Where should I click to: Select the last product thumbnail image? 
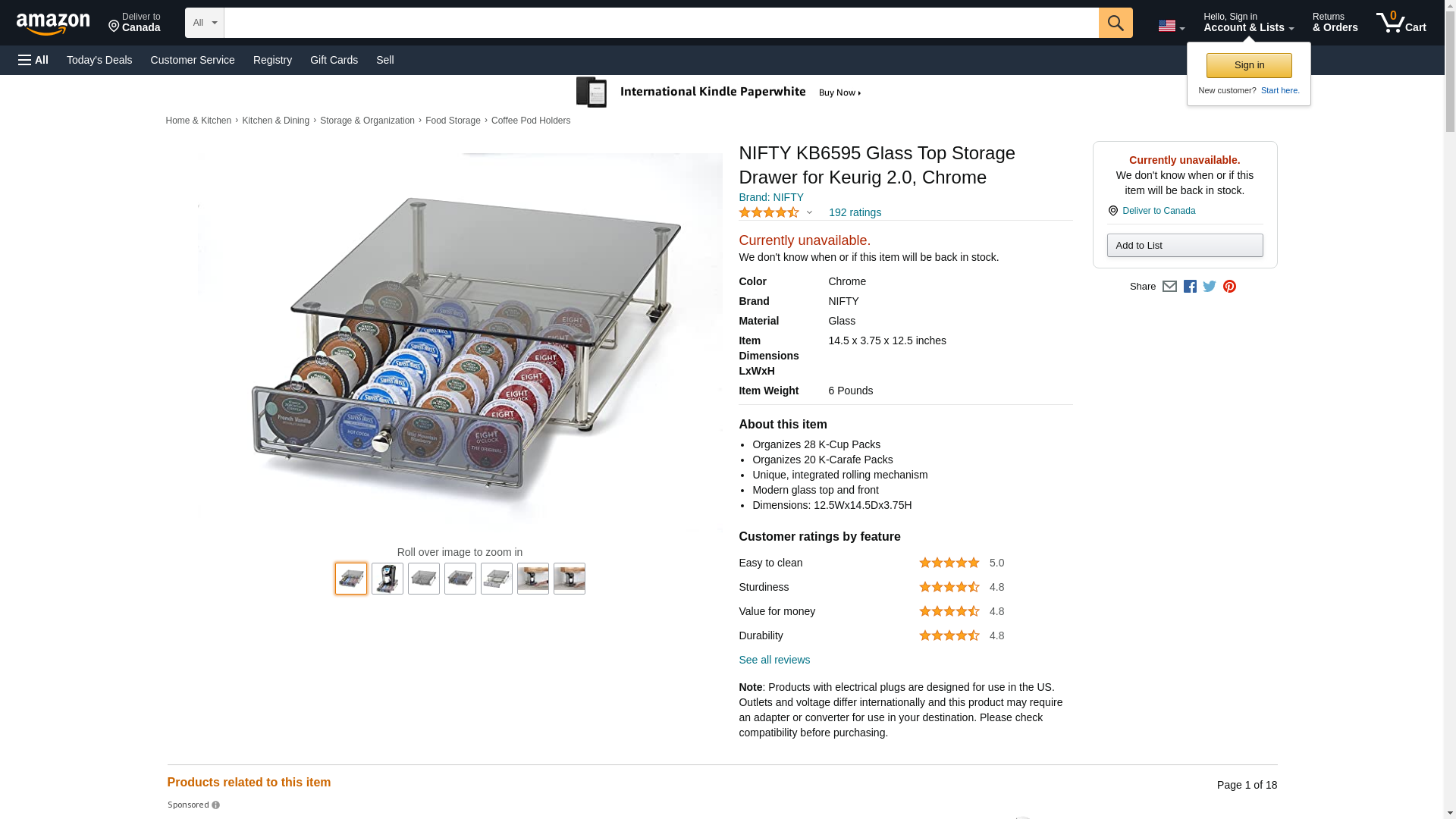click(x=570, y=579)
